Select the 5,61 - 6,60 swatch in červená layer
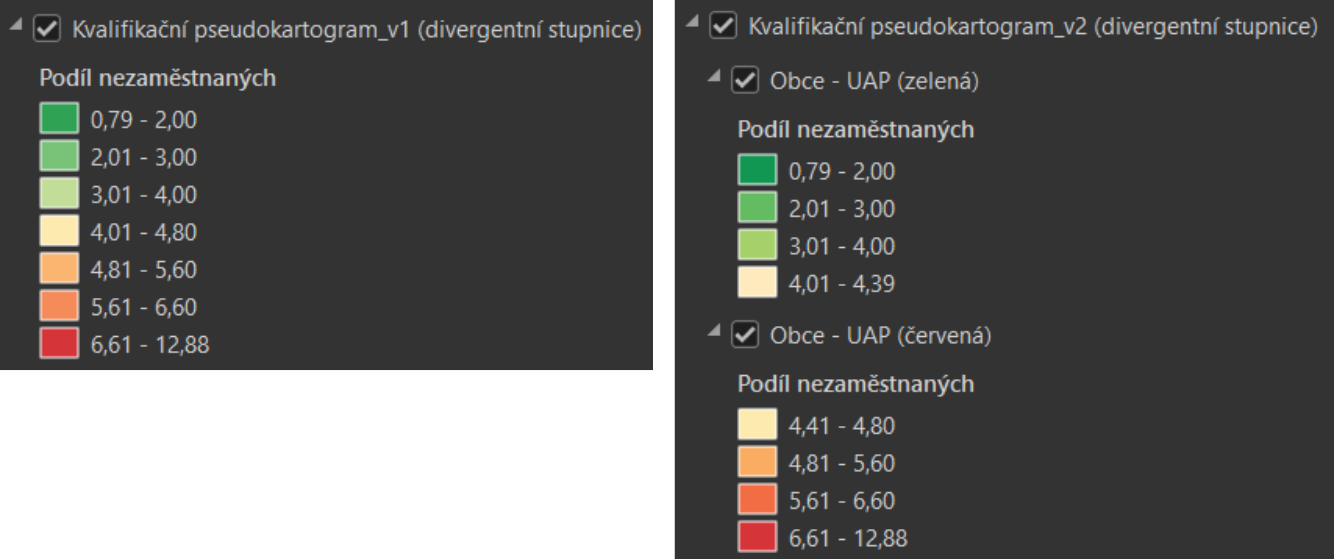 tap(757, 501)
